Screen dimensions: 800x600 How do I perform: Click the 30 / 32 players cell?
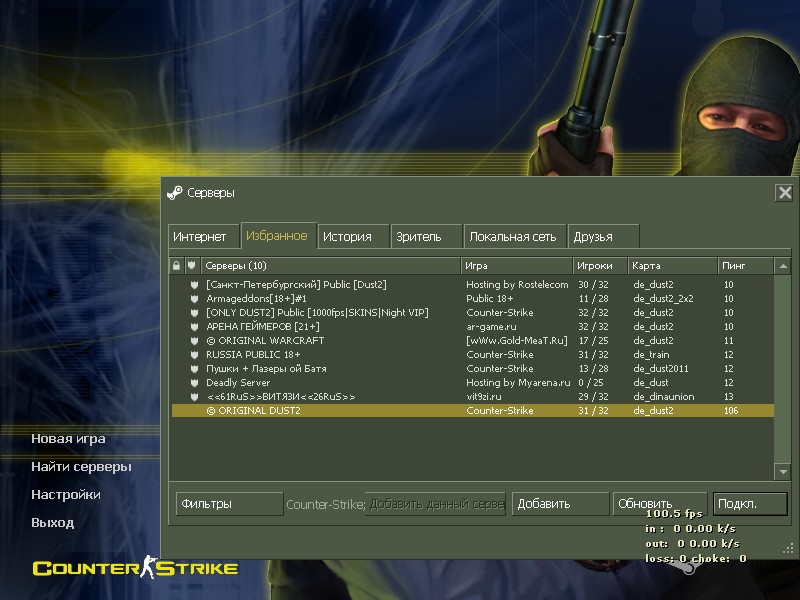pos(593,285)
